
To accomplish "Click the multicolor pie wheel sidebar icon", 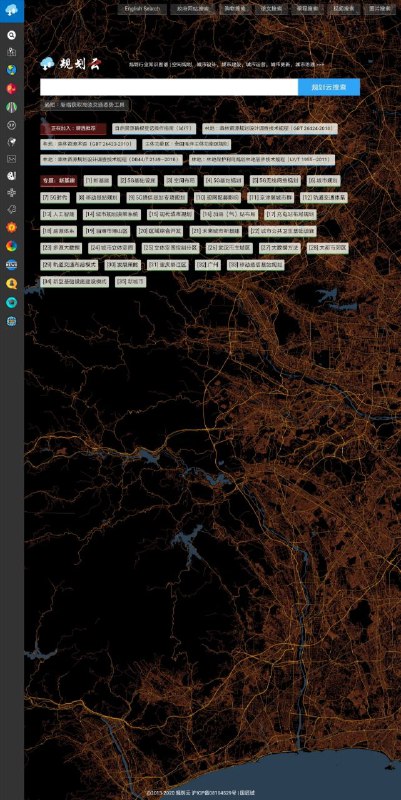I will click(11, 246).
